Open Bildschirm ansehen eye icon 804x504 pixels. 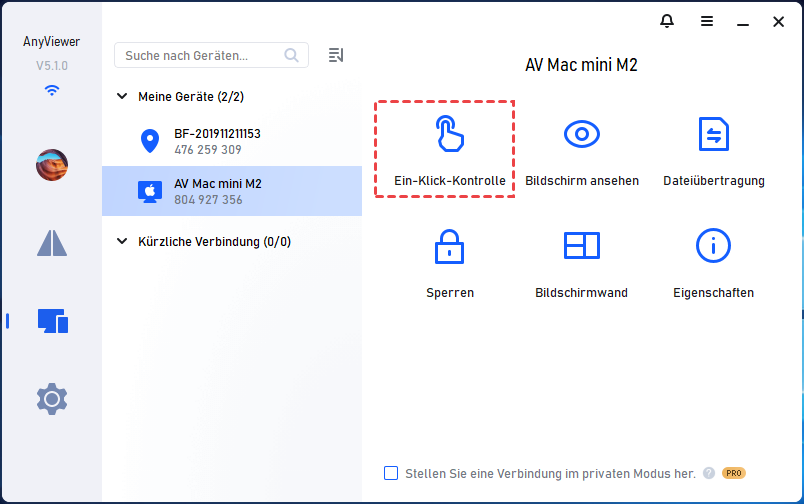pyautogui.click(x=581, y=134)
